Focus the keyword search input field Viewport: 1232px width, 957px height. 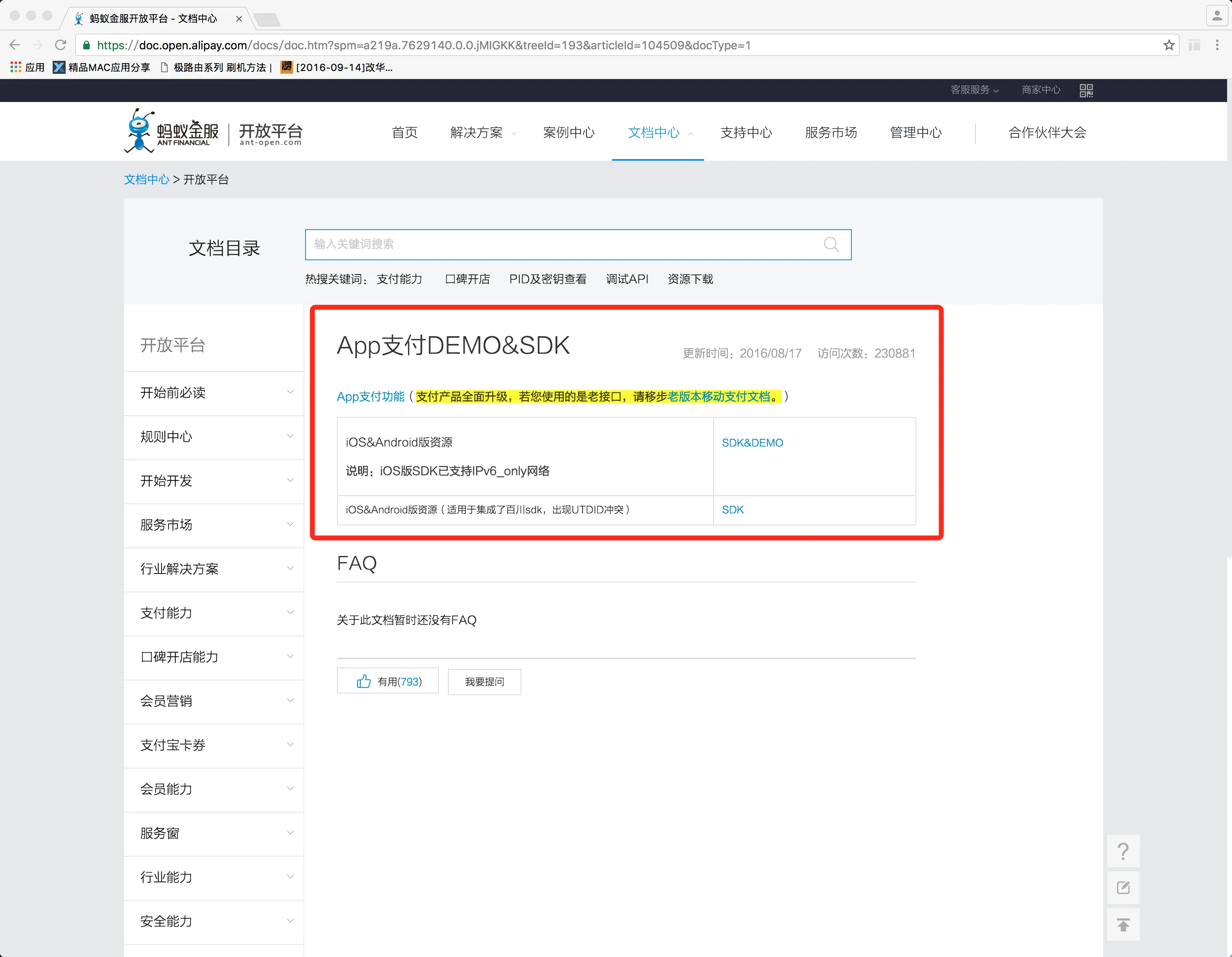[x=564, y=244]
